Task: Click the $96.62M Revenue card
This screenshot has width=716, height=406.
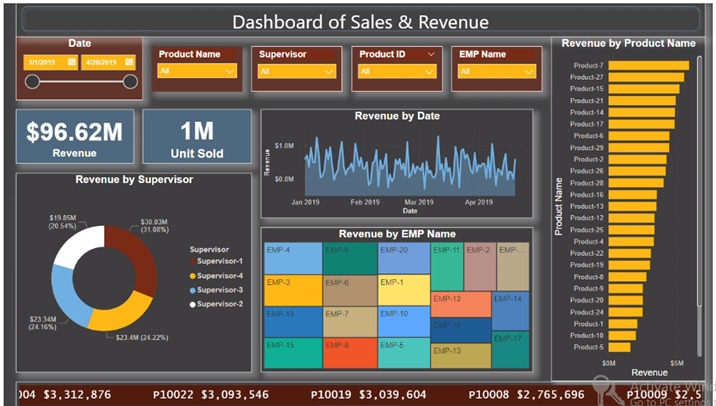Action: (x=74, y=138)
